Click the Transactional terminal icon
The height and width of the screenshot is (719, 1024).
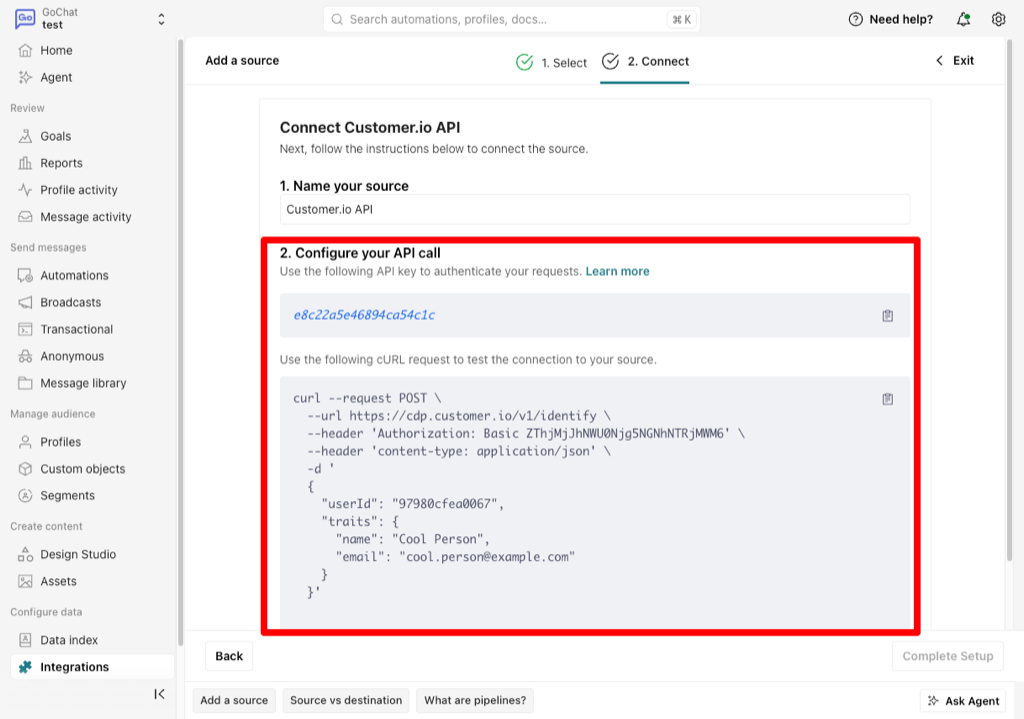pos(25,329)
